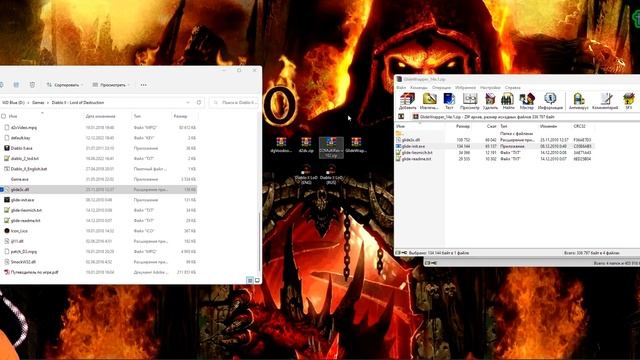Viewport: 640px width, 360px height.
Task: Click Diablo II - Lord of Destruction breadcrumb
Action: pos(78,102)
